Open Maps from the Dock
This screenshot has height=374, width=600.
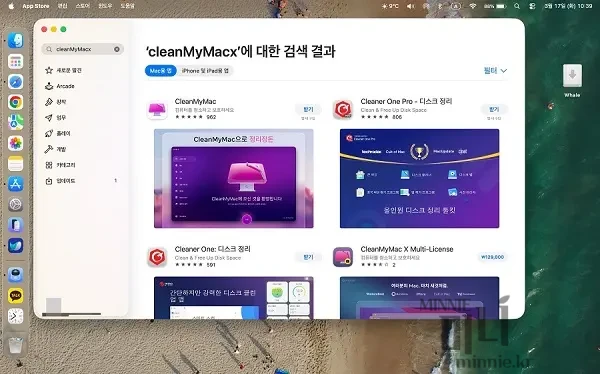click(16, 122)
